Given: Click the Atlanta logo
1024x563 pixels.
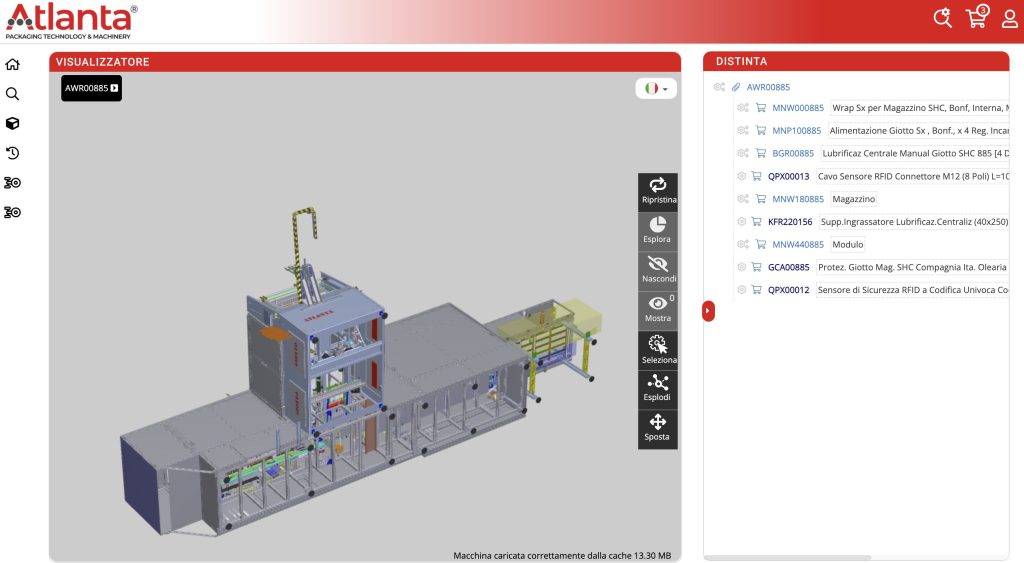Looking at the screenshot, I should point(71,22).
